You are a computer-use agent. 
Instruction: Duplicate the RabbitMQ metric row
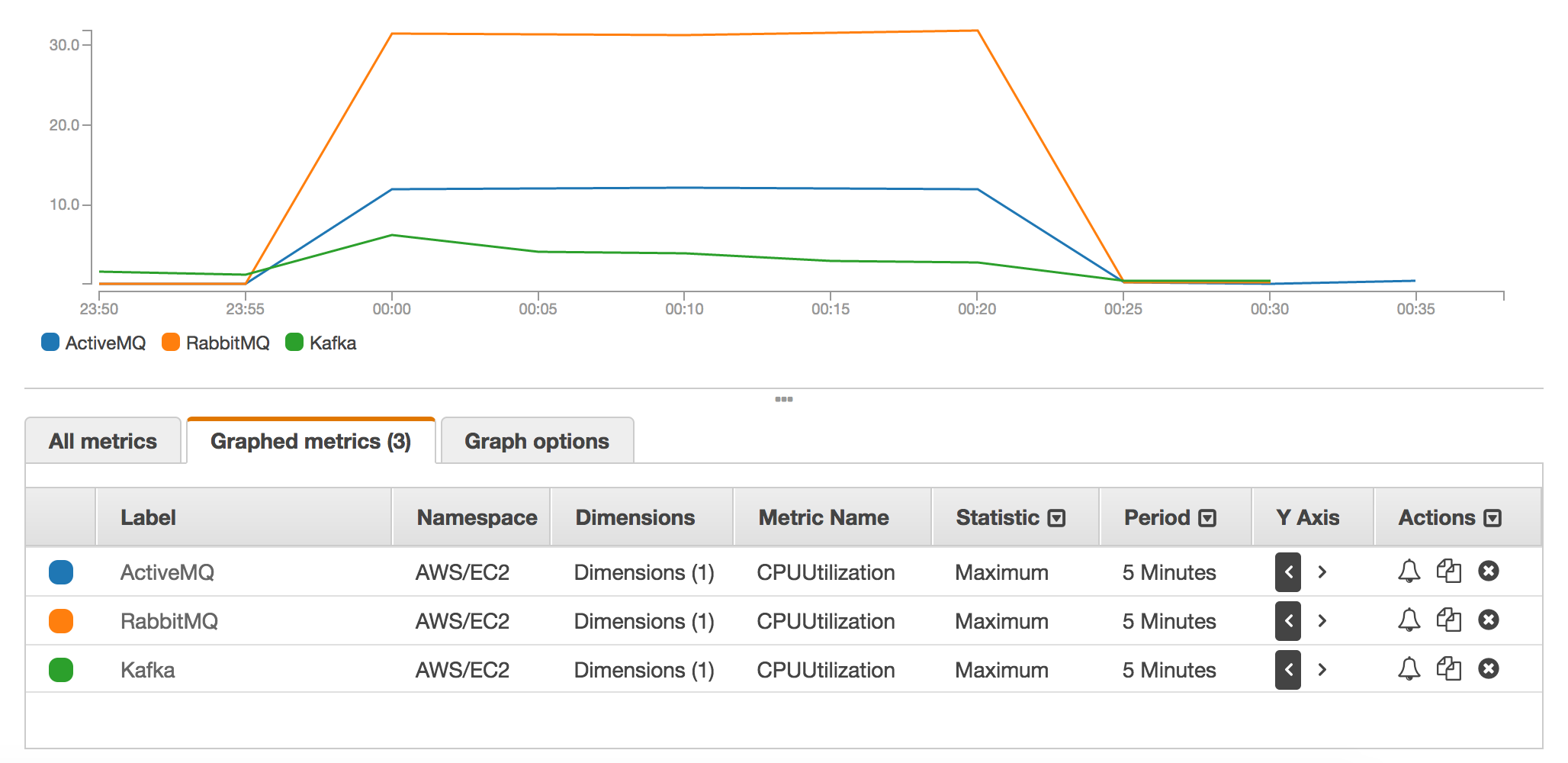click(x=1448, y=620)
